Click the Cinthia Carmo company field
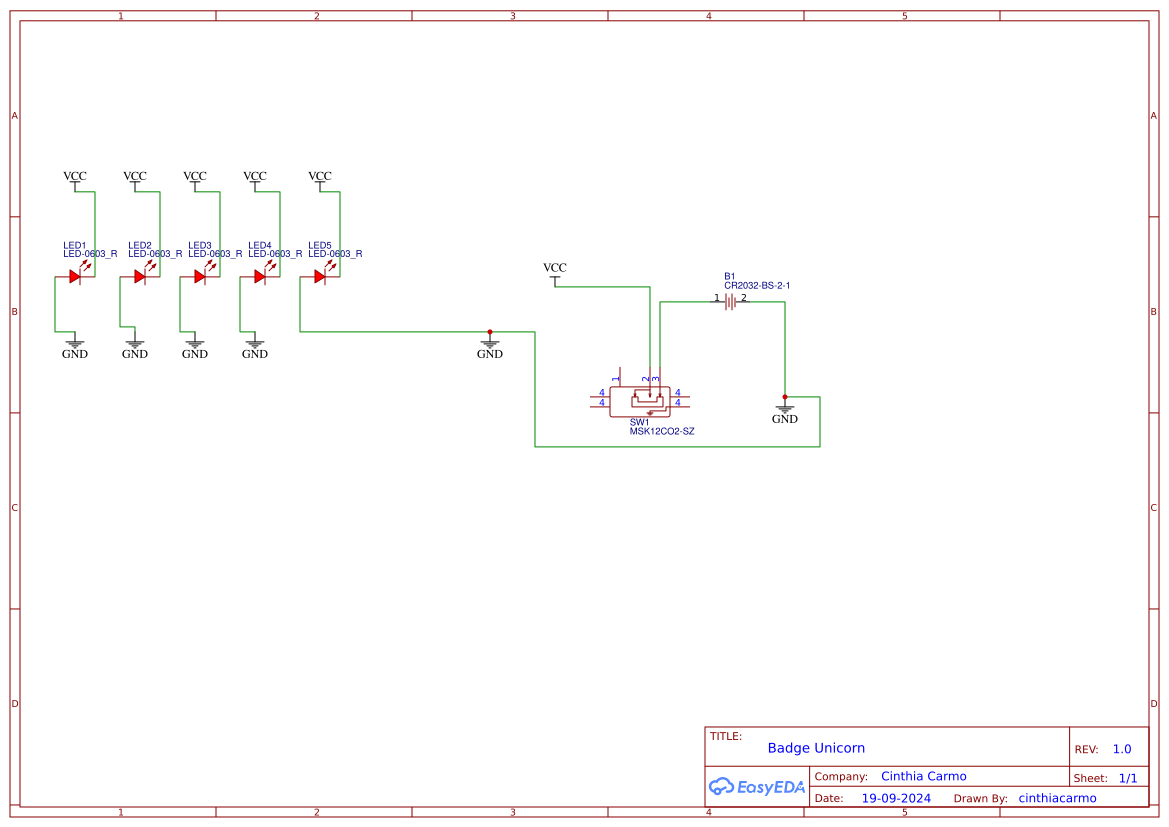This screenshot has height=827, width=1169. (x=924, y=776)
